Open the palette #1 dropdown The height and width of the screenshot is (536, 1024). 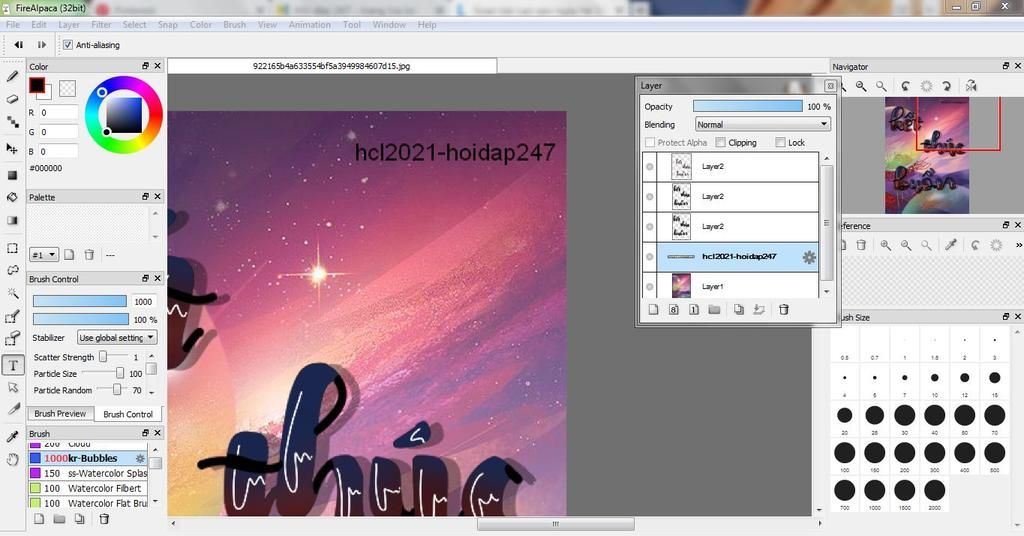click(44, 255)
